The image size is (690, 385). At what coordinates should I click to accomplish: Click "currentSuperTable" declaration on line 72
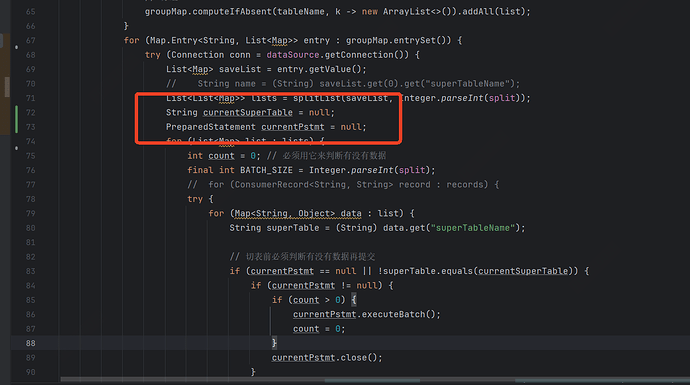click(248, 113)
